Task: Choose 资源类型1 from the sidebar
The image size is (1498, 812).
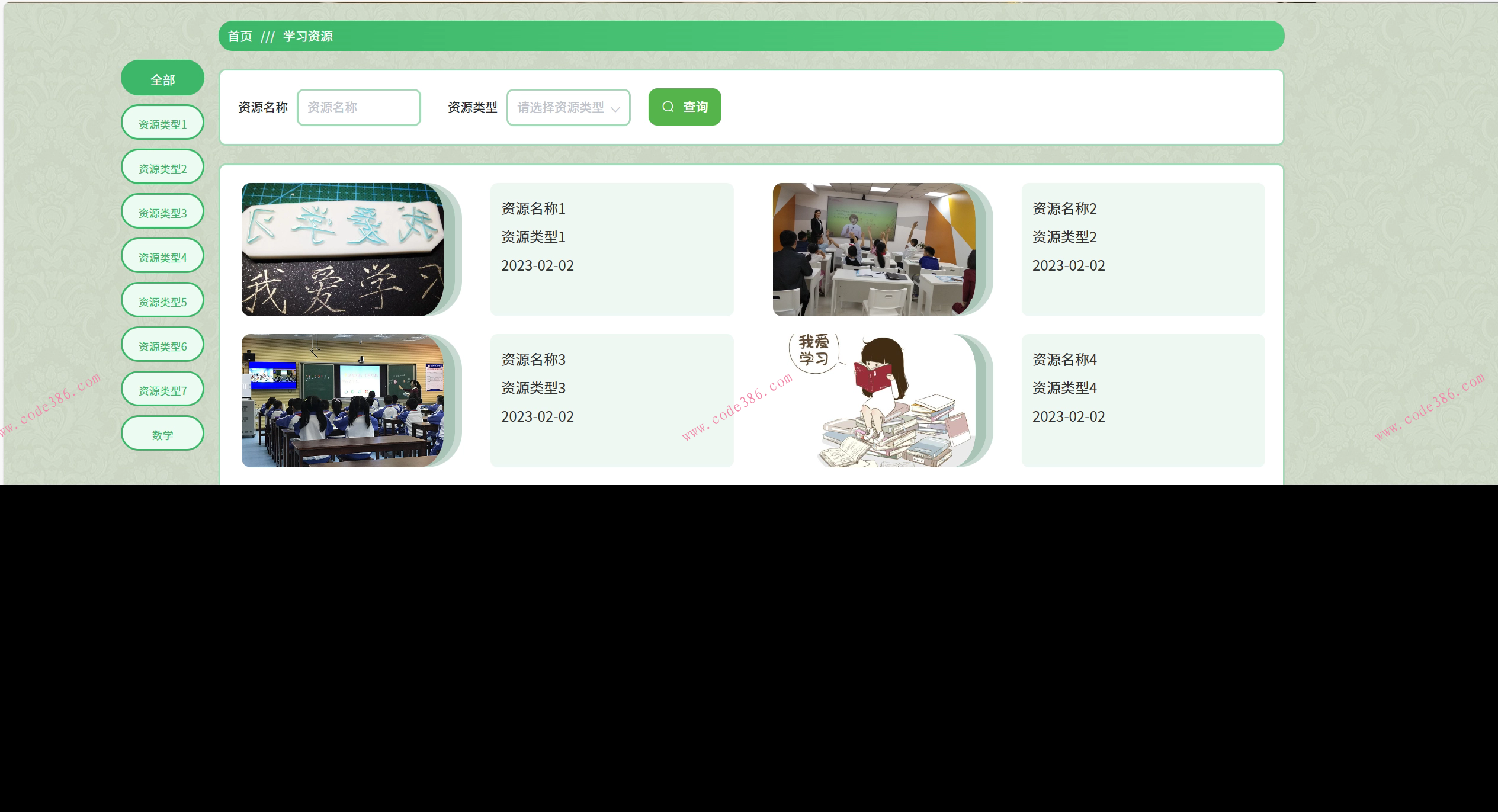Action: click(162, 122)
